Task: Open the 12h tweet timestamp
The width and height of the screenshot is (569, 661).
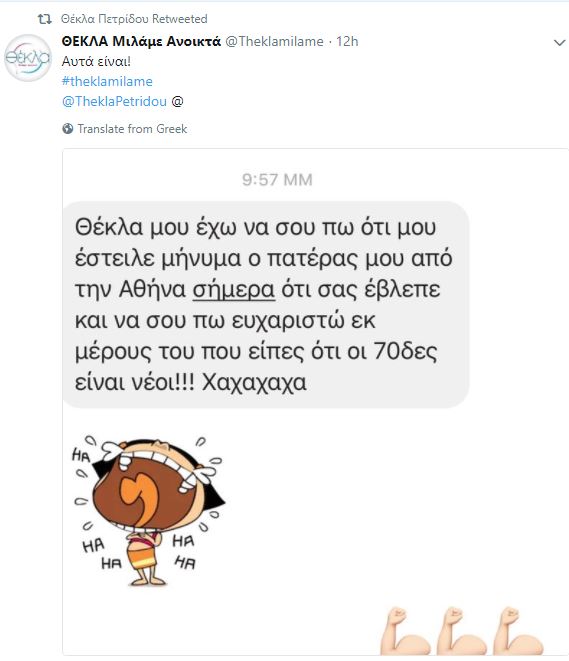Action: point(347,41)
